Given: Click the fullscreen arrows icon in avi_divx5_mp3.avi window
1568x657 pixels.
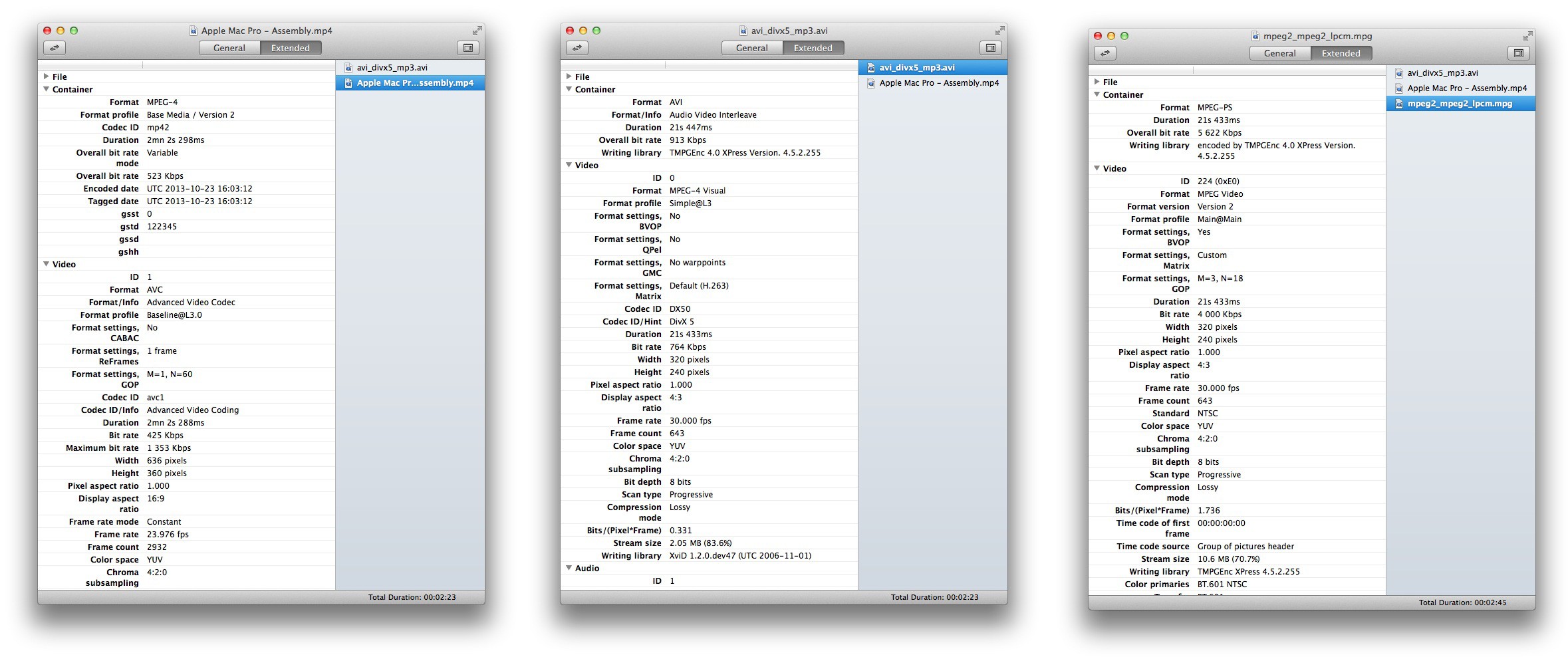Looking at the screenshot, I should 999,31.
